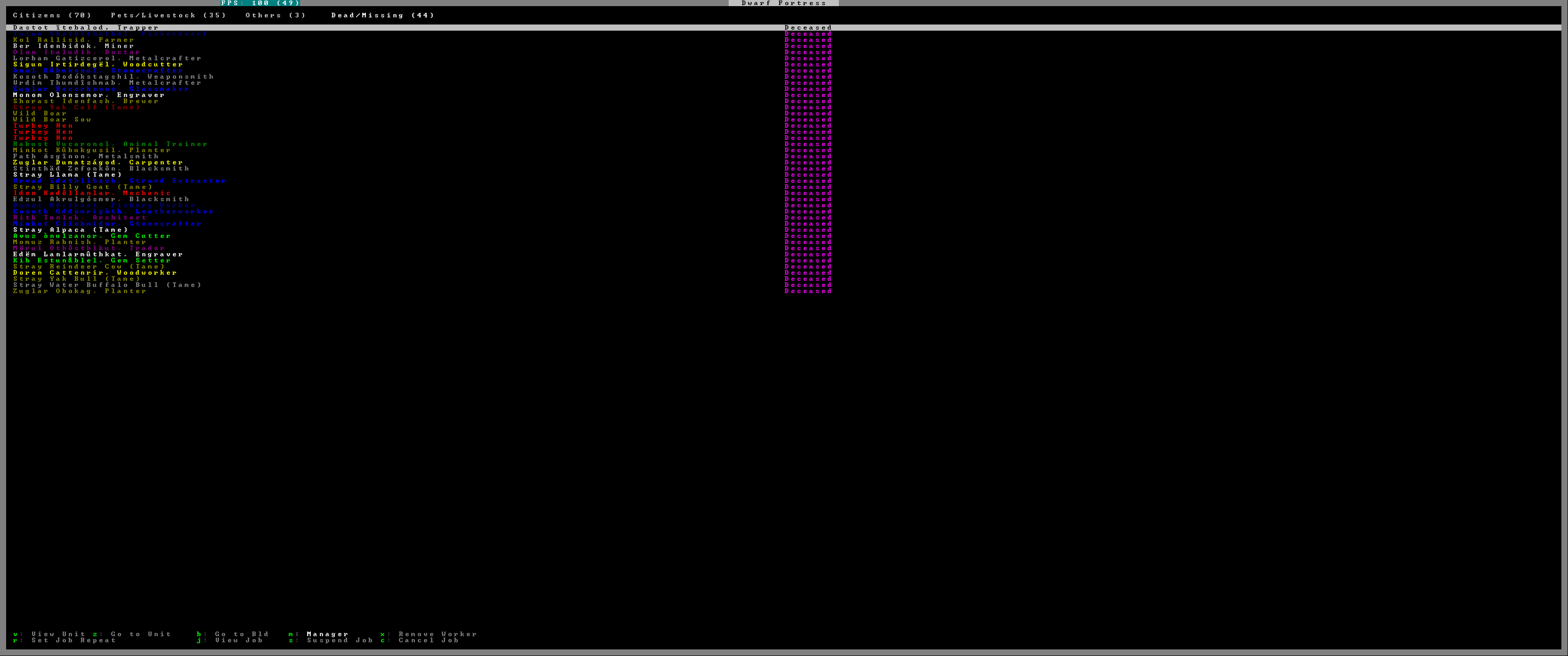Click the Cancel Job command

pos(419,640)
